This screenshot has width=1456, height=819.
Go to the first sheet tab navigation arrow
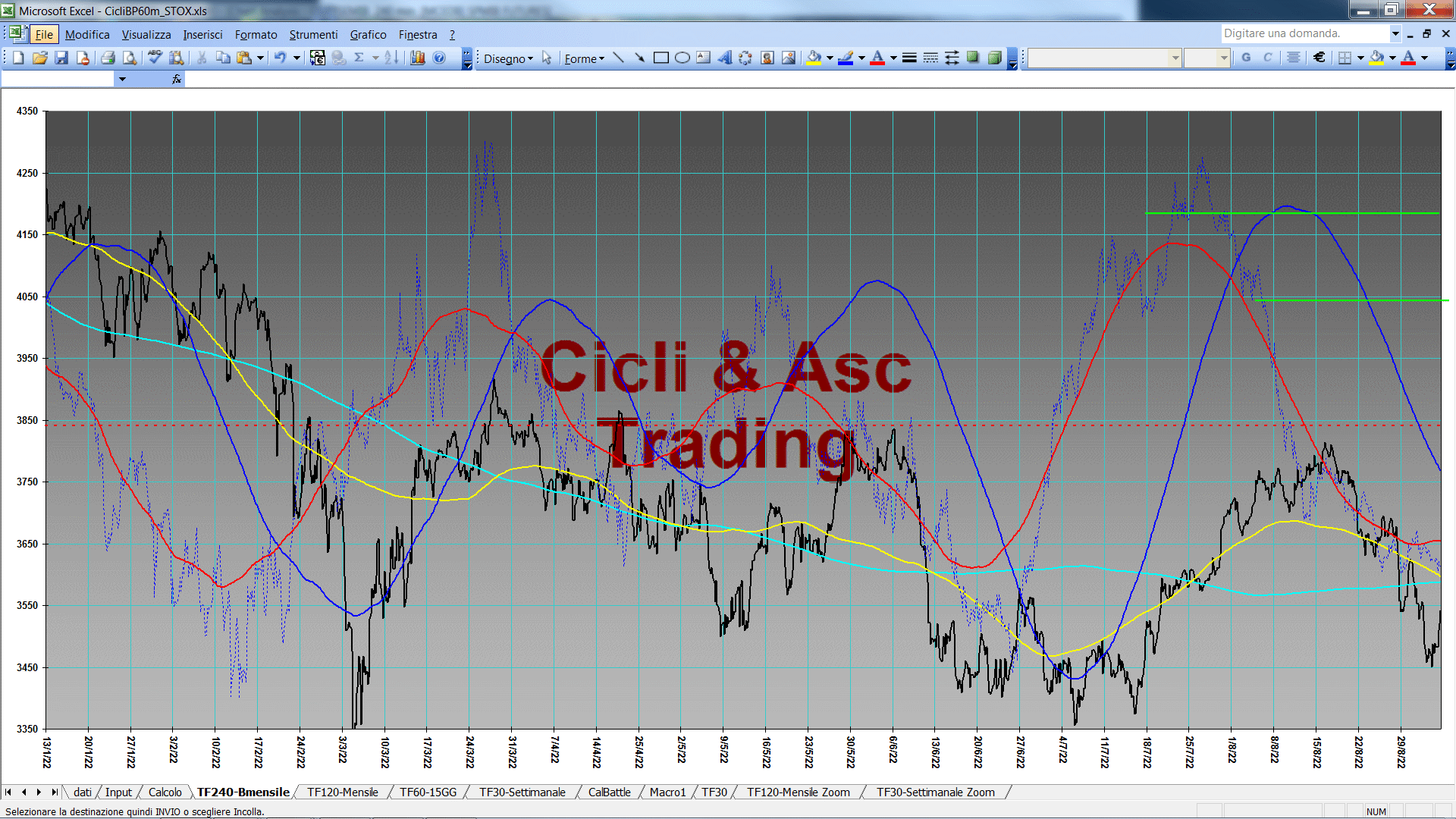pos(8,792)
